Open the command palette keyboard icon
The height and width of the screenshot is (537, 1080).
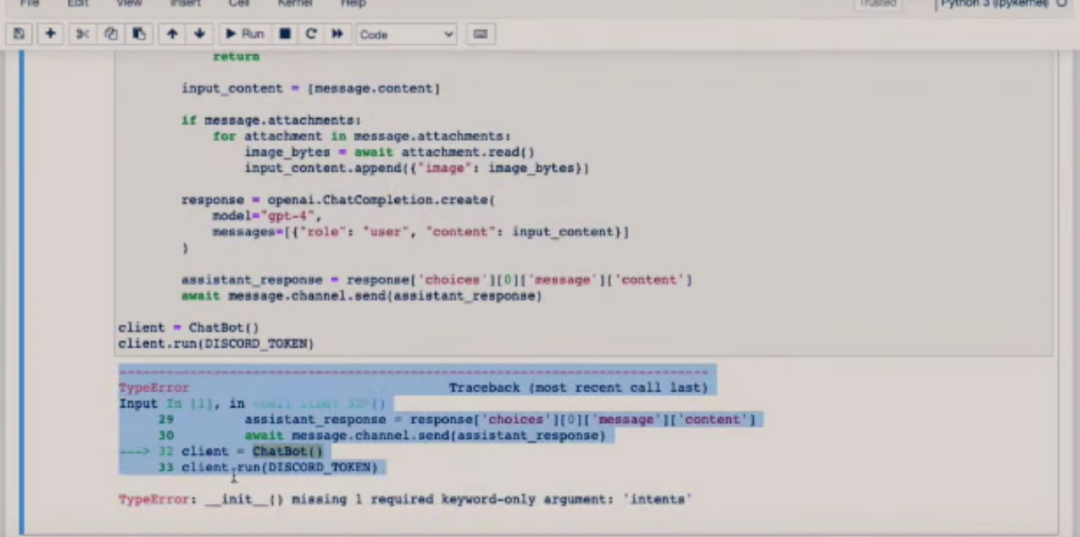(x=481, y=34)
